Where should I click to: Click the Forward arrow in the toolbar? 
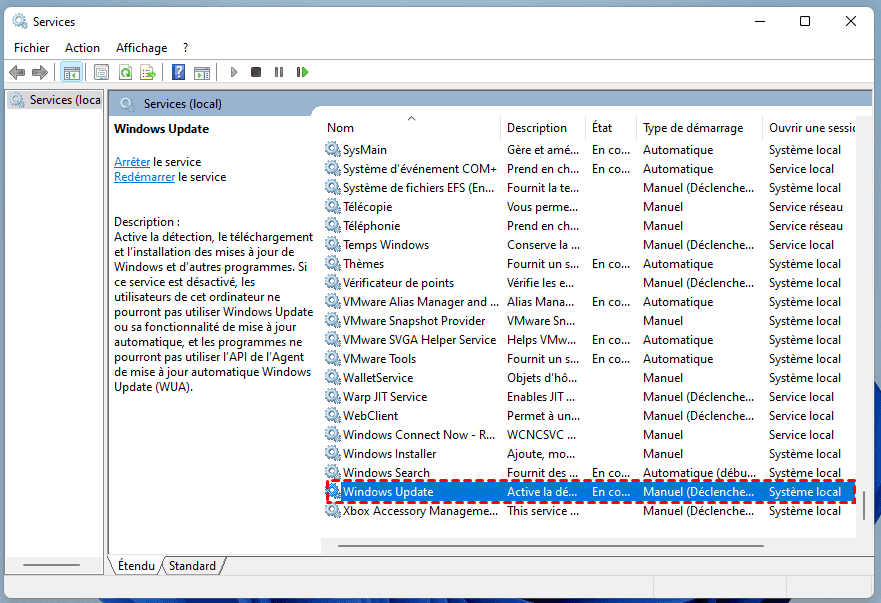40,72
